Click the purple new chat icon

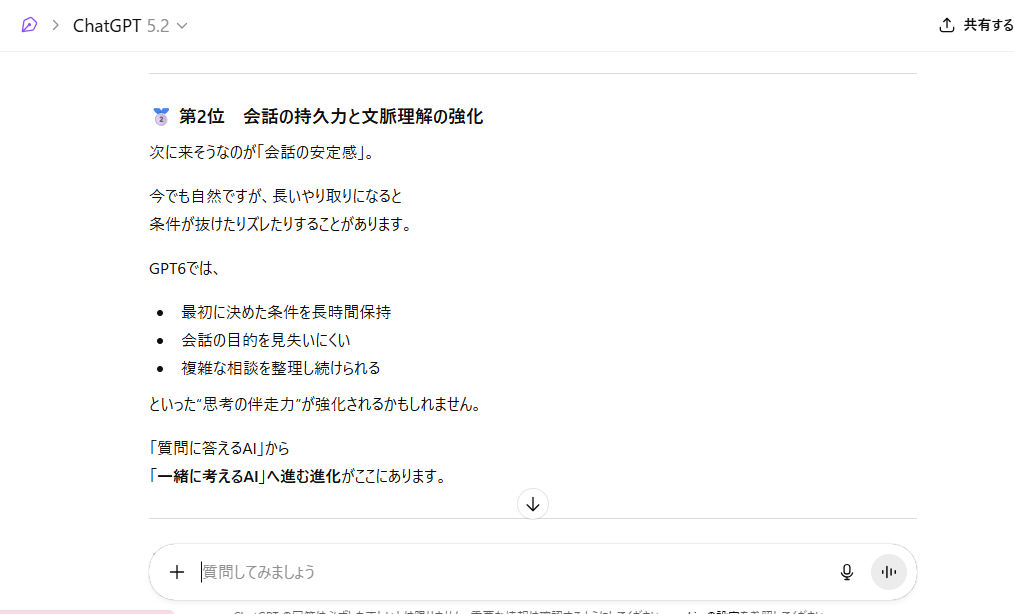point(29,25)
